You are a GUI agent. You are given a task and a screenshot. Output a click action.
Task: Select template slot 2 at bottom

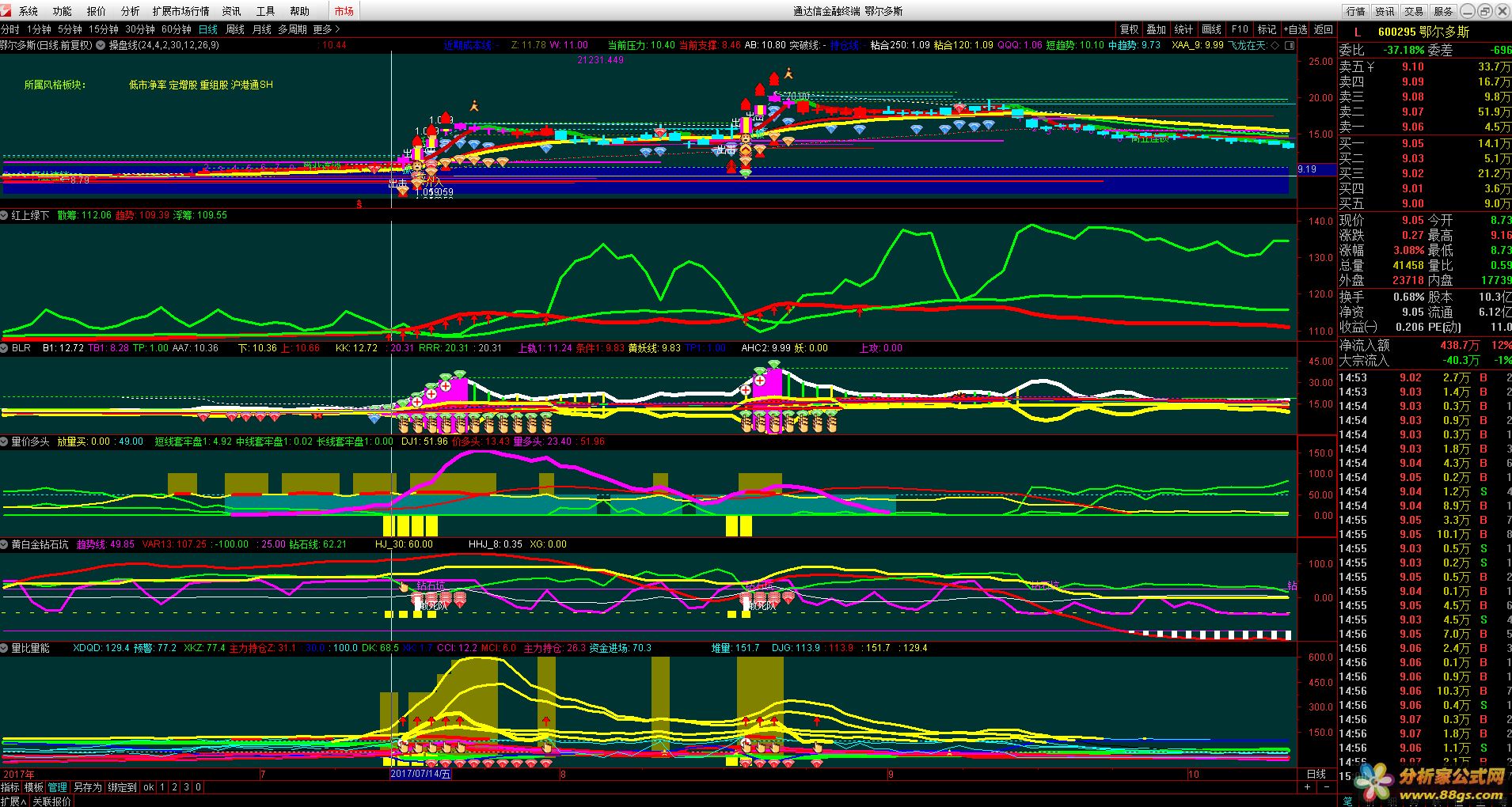[x=175, y=787]
